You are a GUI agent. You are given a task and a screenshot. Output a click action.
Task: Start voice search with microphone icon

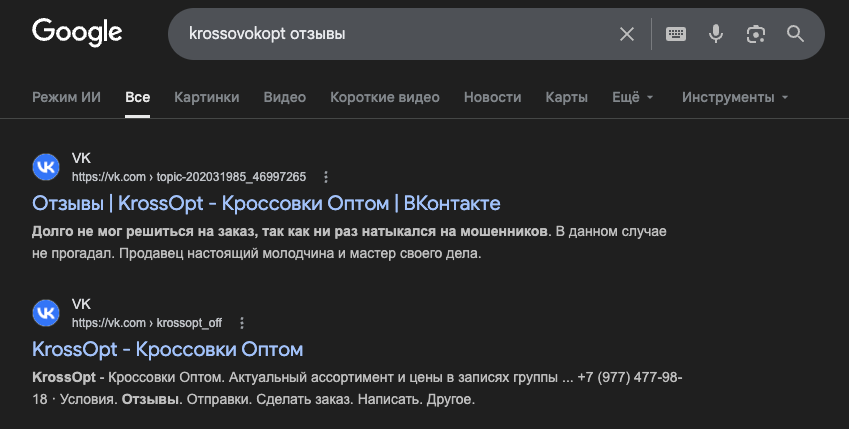click(716, 34)
